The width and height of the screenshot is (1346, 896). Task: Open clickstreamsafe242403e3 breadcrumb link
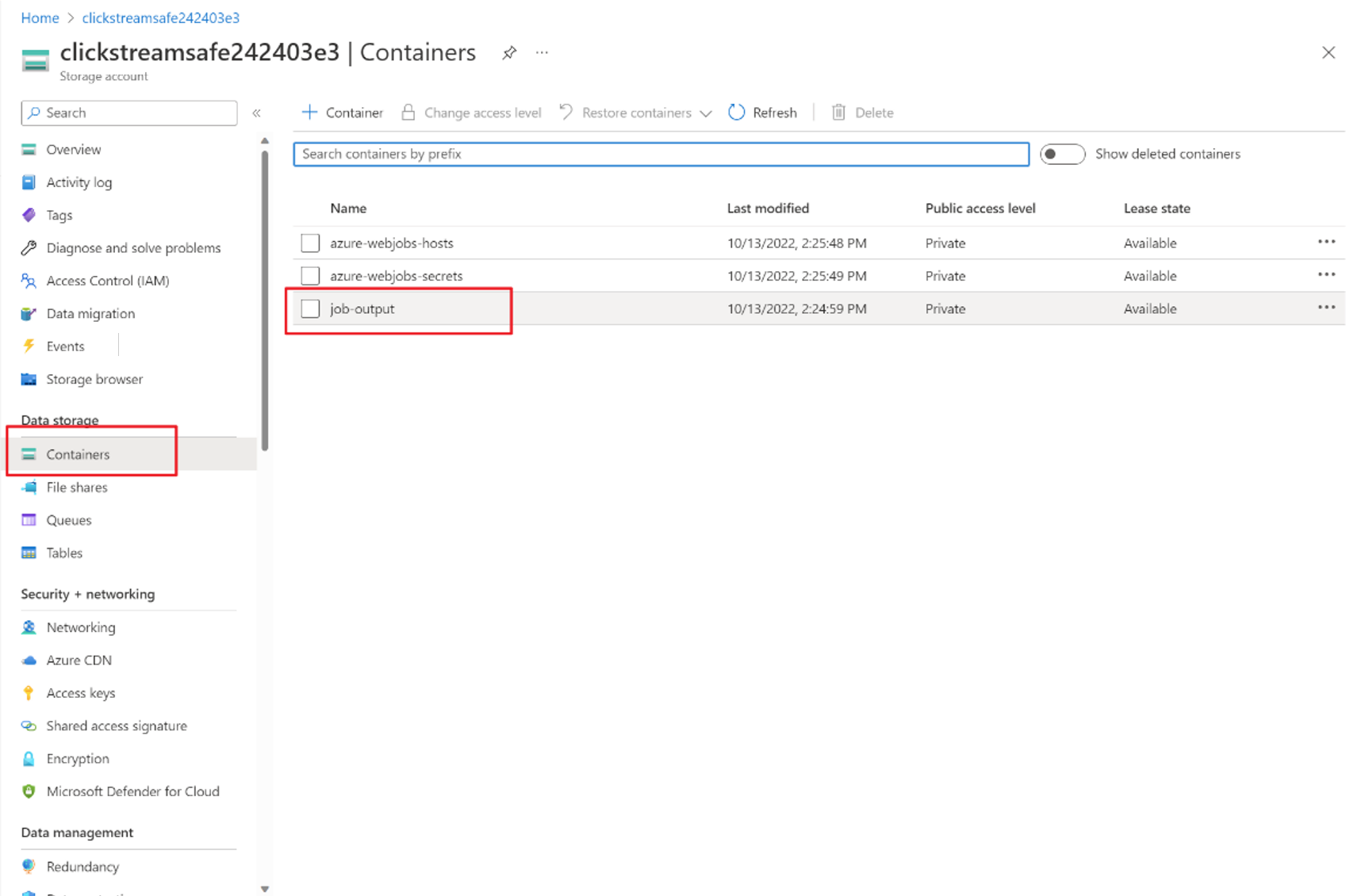coord(161,17)
